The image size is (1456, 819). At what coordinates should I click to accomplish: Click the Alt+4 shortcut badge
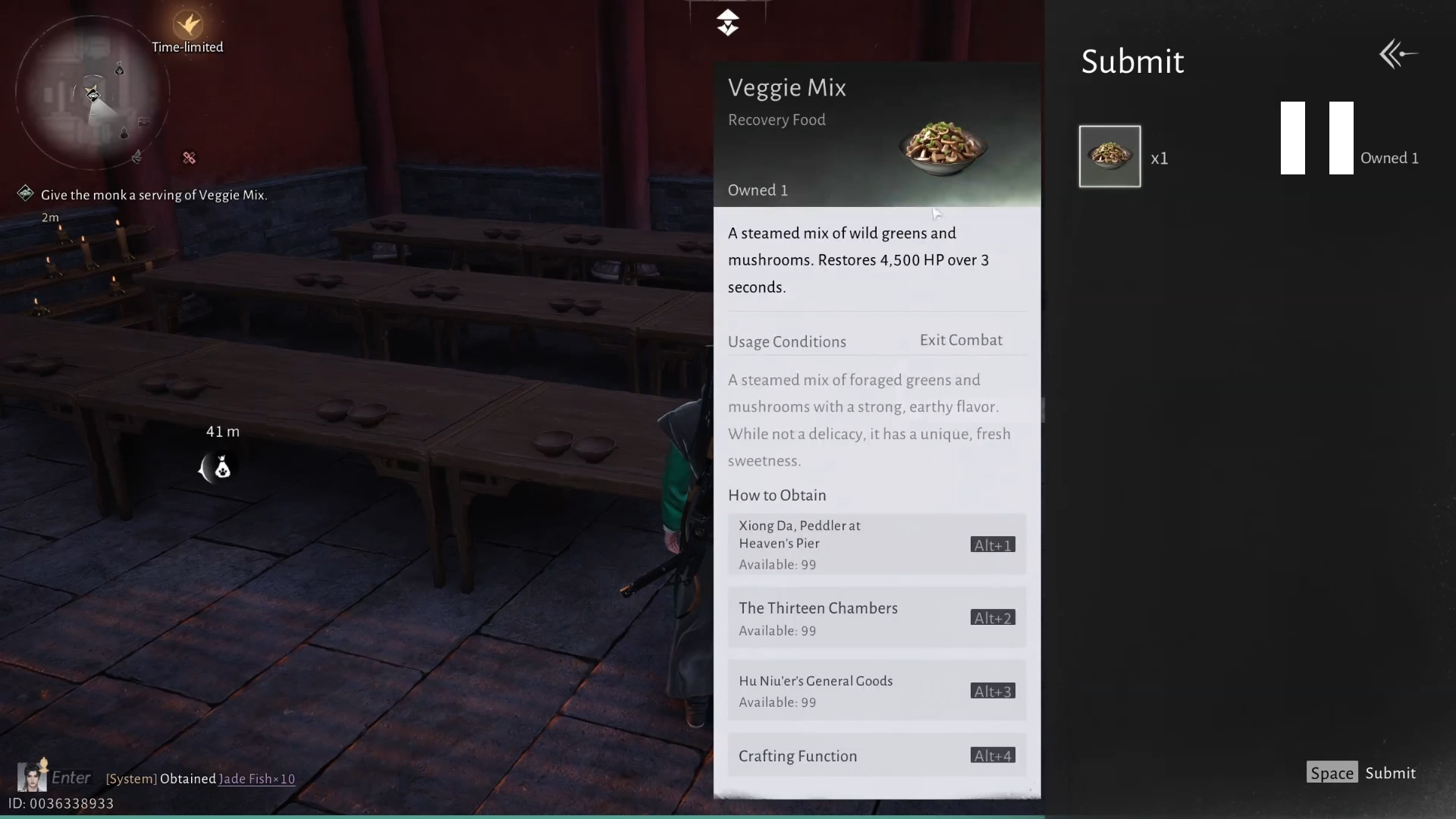993,756
